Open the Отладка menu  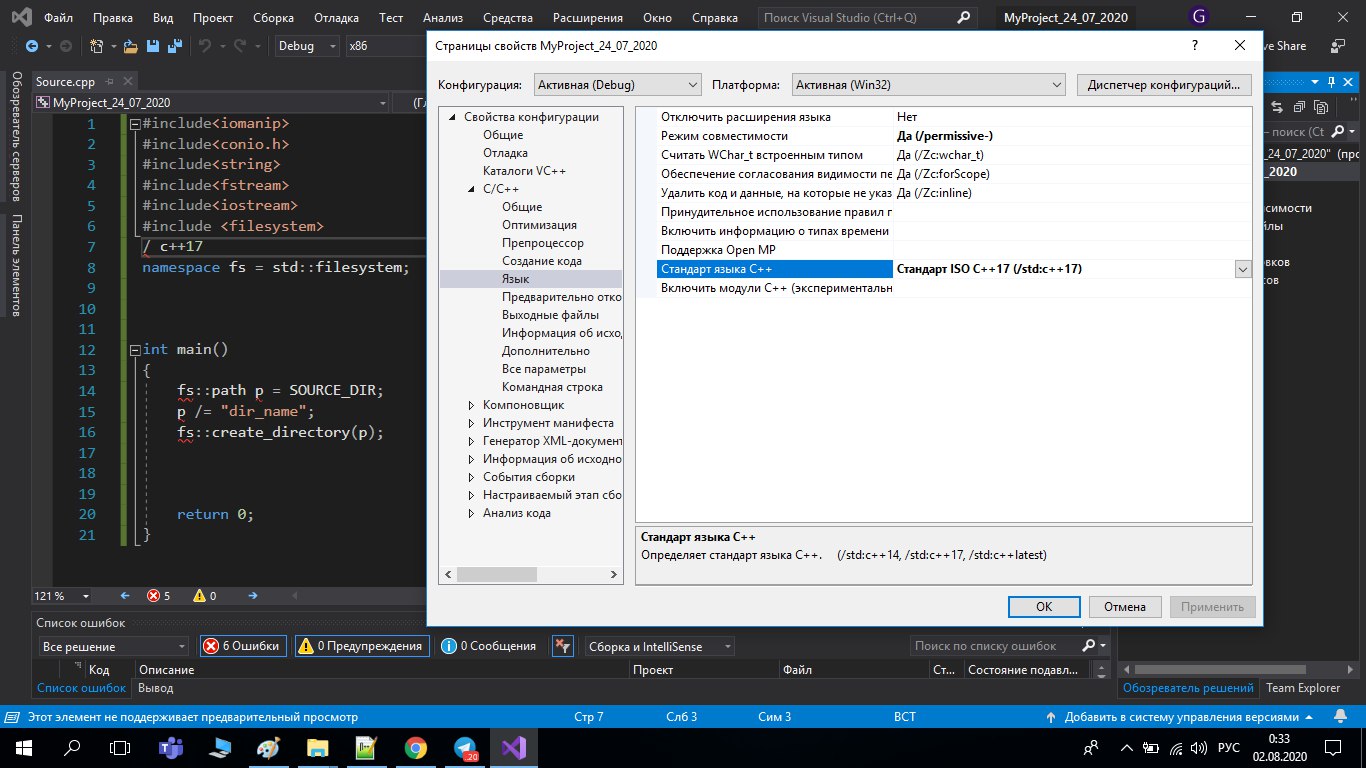[335, 17]
